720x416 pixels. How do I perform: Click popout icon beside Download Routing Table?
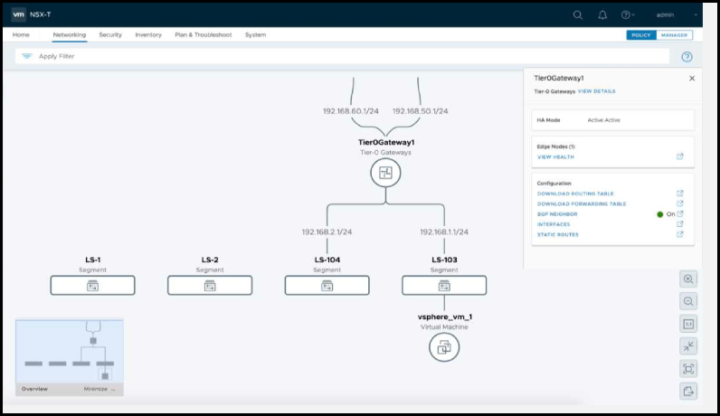[x=680, y=193]
